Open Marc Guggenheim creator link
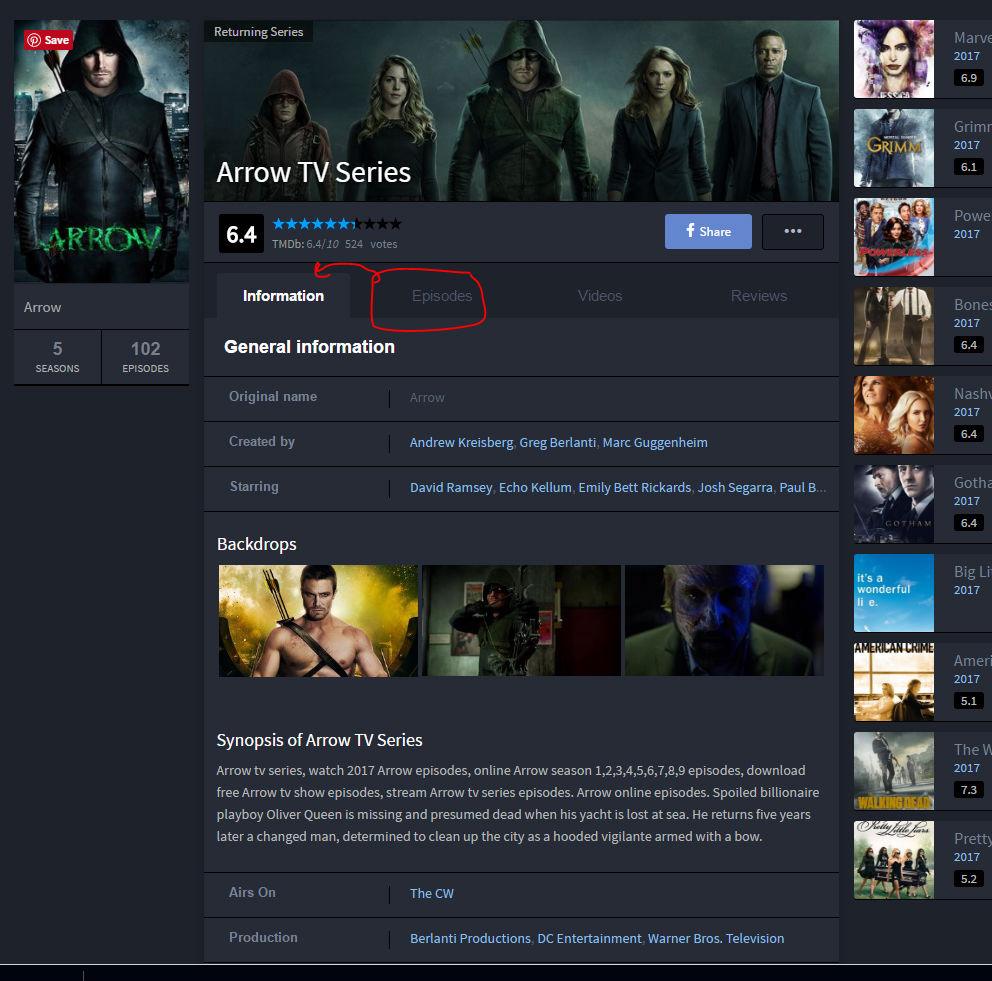The width and height of the screenshot is (992, 981). (655, 442)
